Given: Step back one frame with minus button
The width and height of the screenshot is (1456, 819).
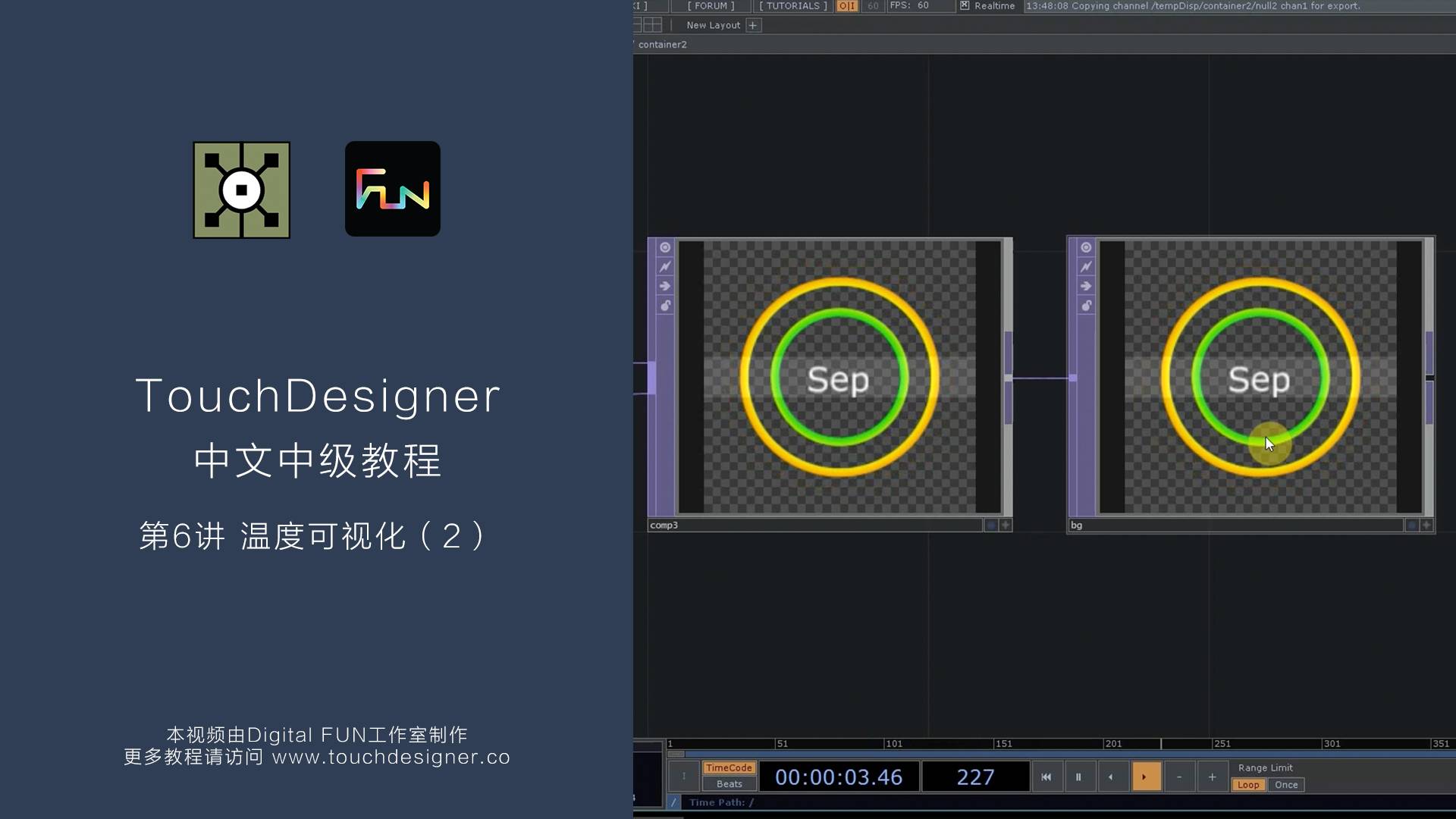Looking at the screenshot, I should click(1179, 777).
